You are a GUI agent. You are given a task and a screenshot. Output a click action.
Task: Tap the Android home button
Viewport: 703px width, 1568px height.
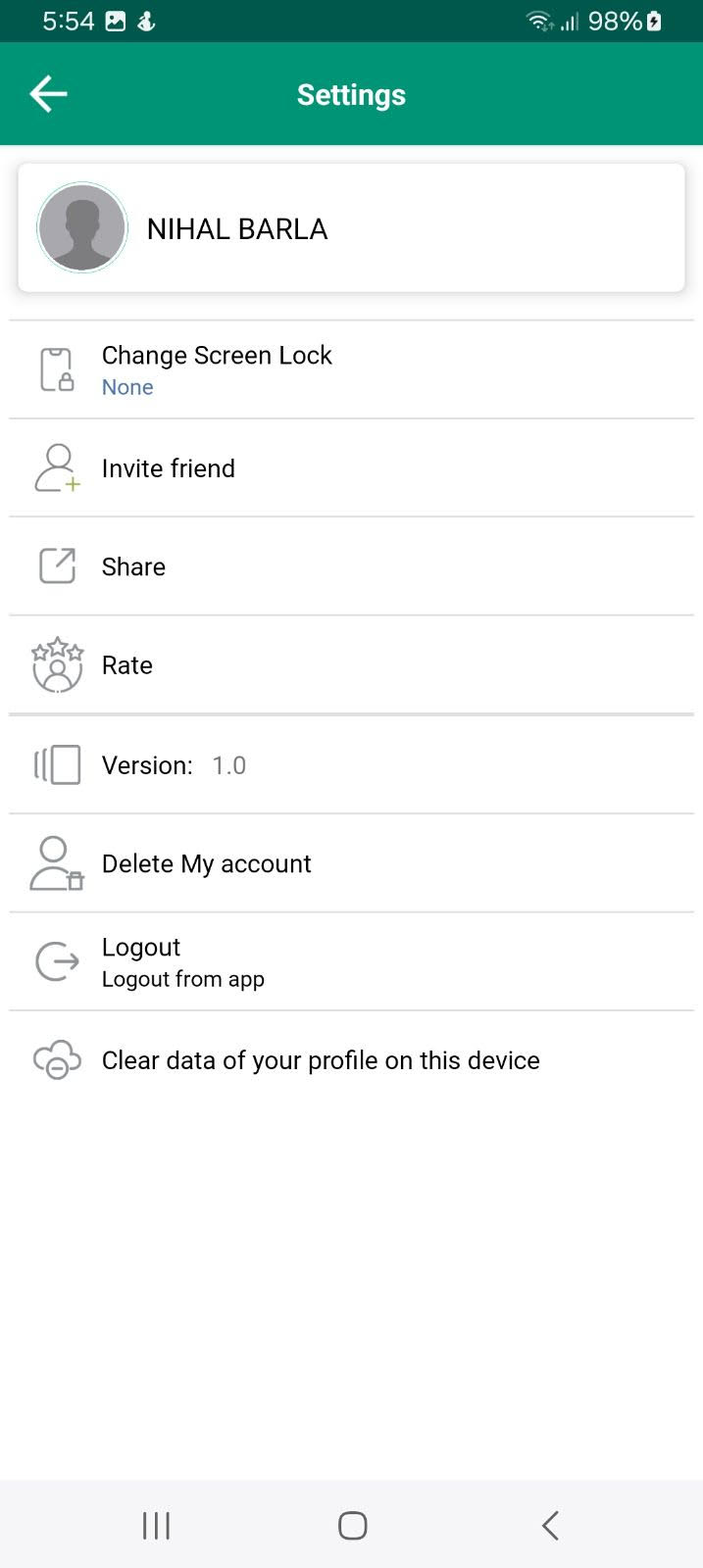click(x=352, y=1525)
